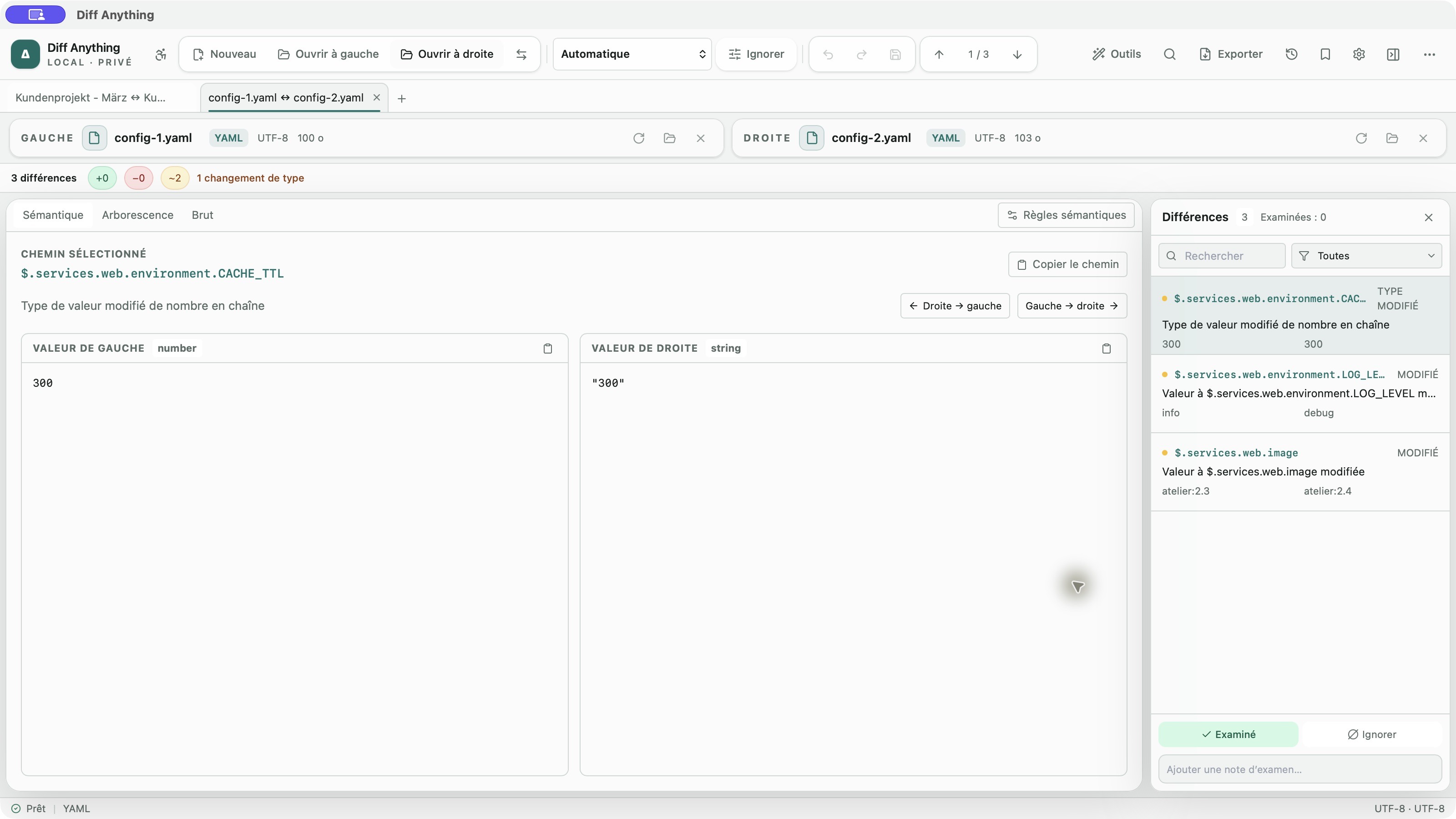1456x819 pixels.
Task: Open the Exporter menu
Action: click(1230, 54)
